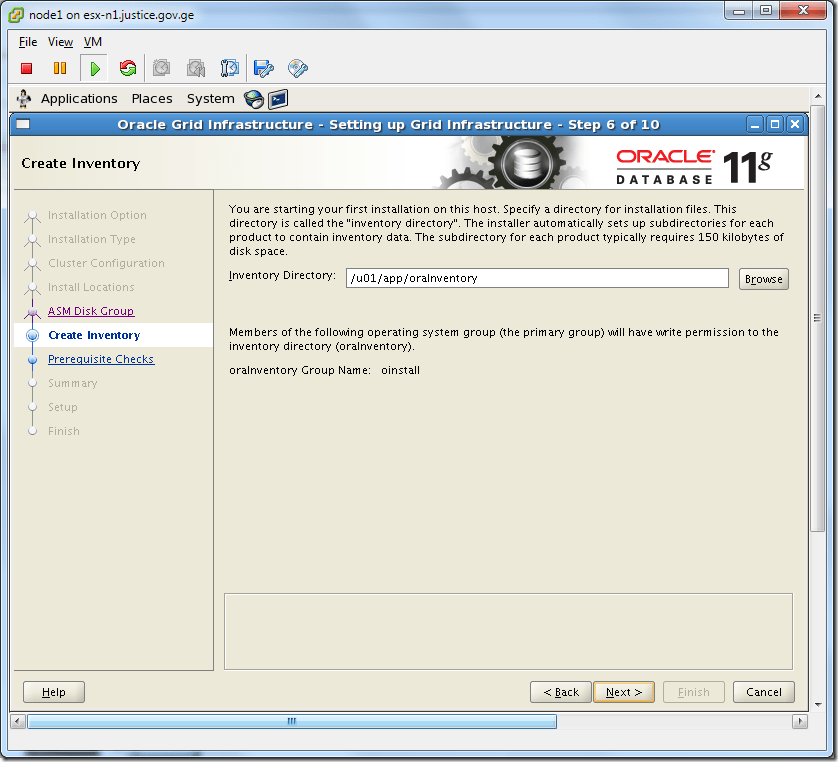The width and height of the screenshot is (838, 762).
Task: Open the Applications menu
Action: click(79, 98)
